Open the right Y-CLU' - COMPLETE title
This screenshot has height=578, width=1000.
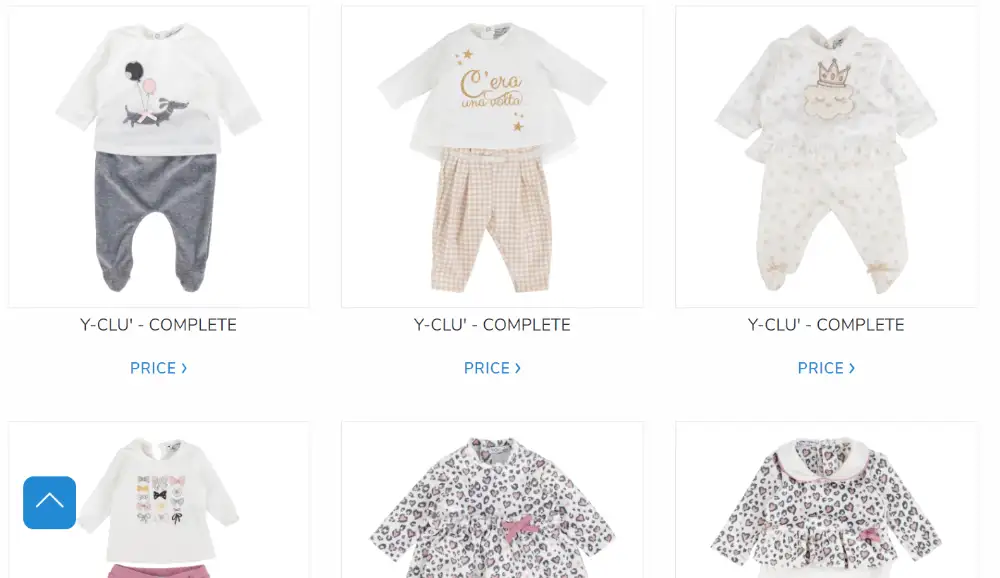[826, 325]
